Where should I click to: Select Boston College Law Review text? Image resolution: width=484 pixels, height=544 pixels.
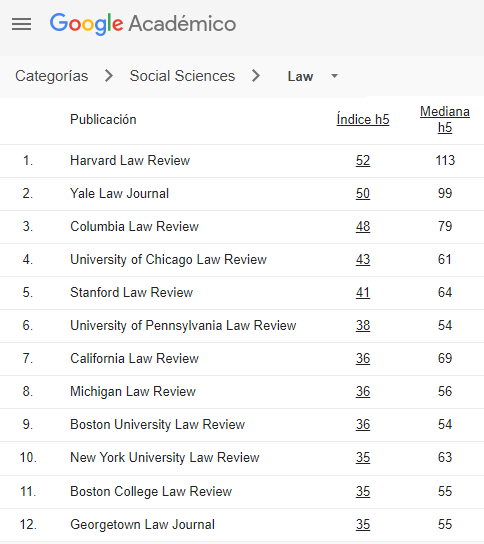pos(151,492)
